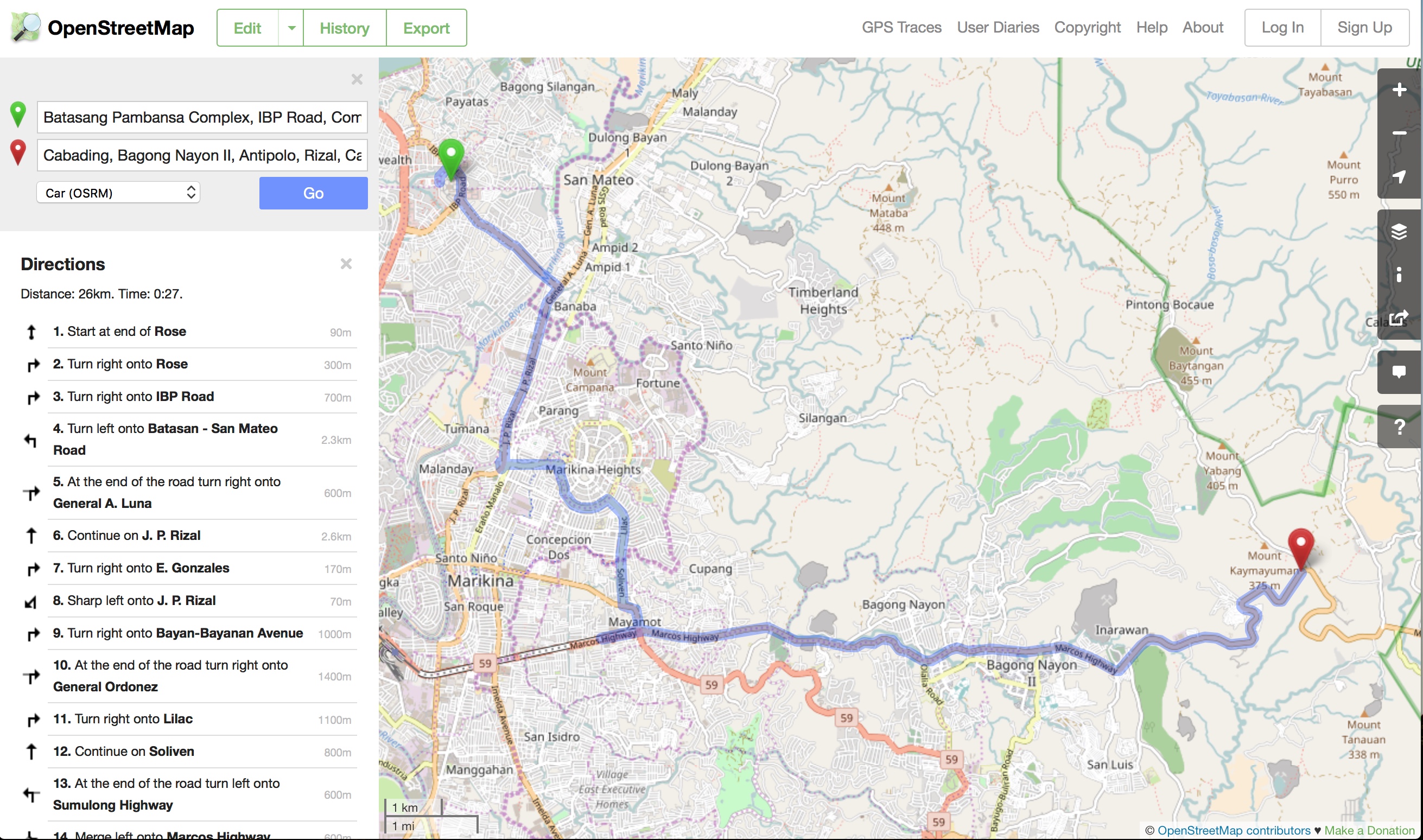Click the Go button to route
Screen dimensions: 1423x840
click(313, 193)
